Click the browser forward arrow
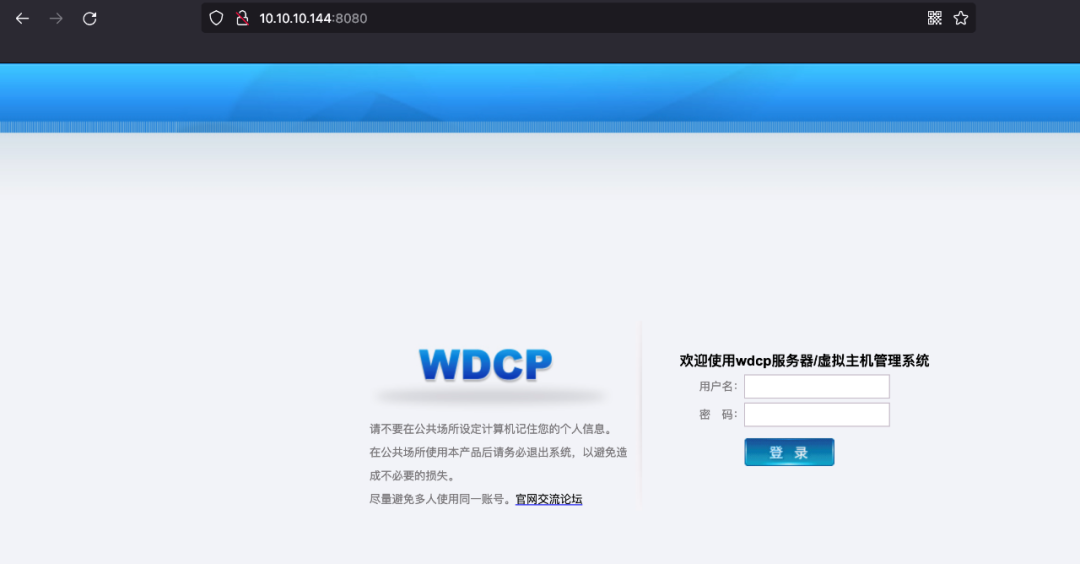The image size is (1080, 564). 56,19
